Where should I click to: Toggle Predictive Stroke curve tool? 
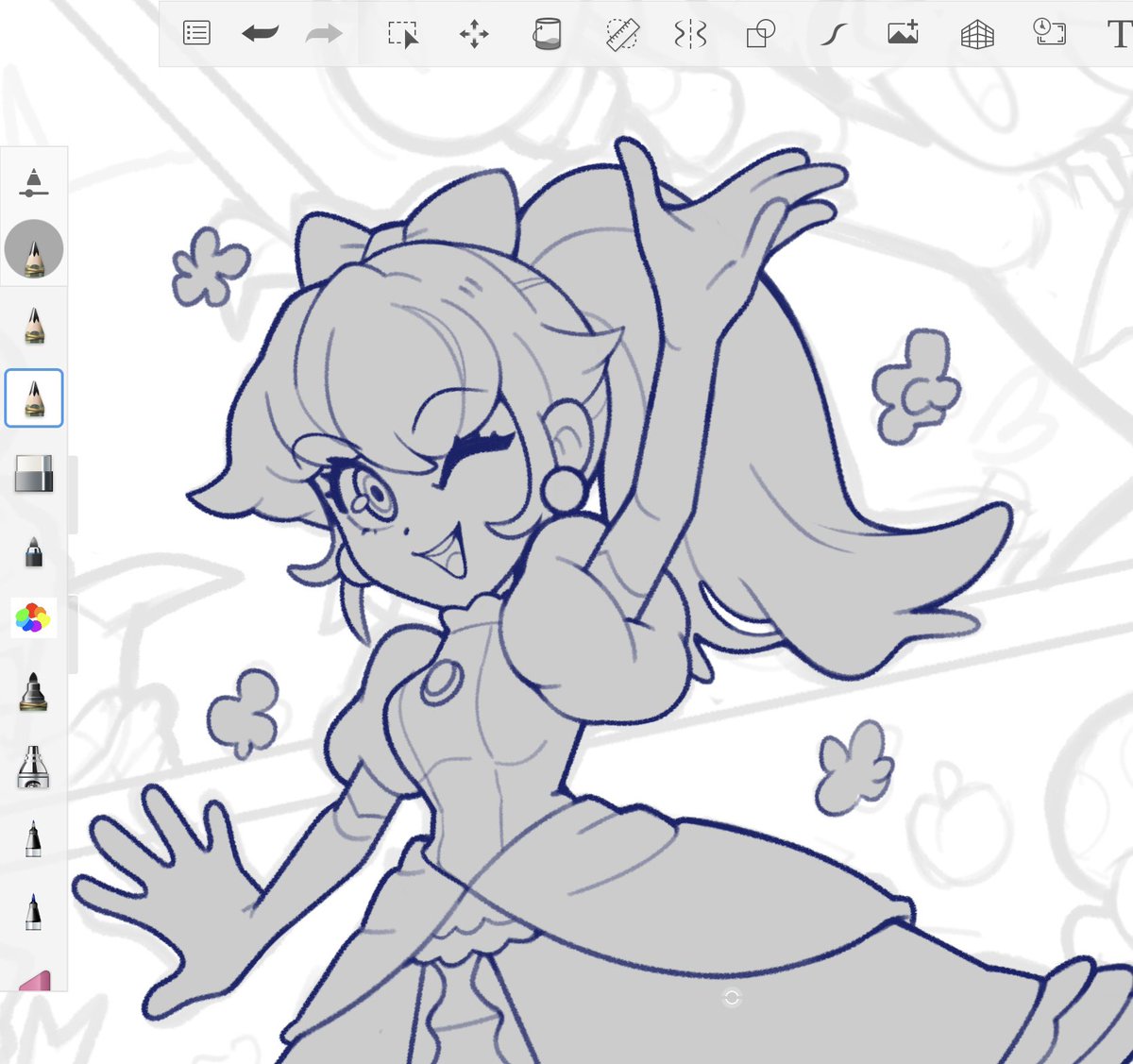pyautogui.click(x=832, y=35)
